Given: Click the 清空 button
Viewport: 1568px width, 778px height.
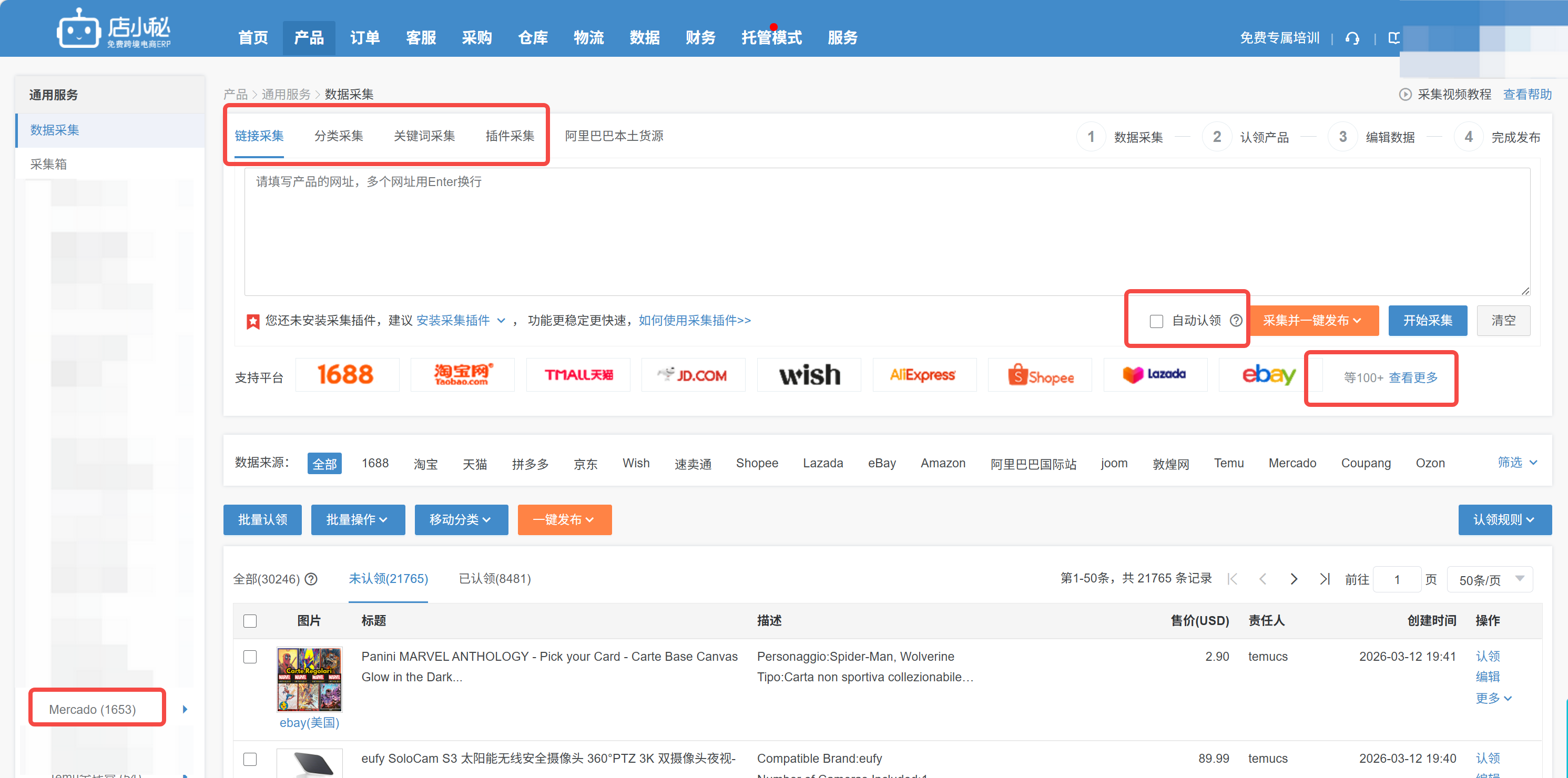Looking at the screenshot, I should pyautogui.click(x=1503, y=321).
